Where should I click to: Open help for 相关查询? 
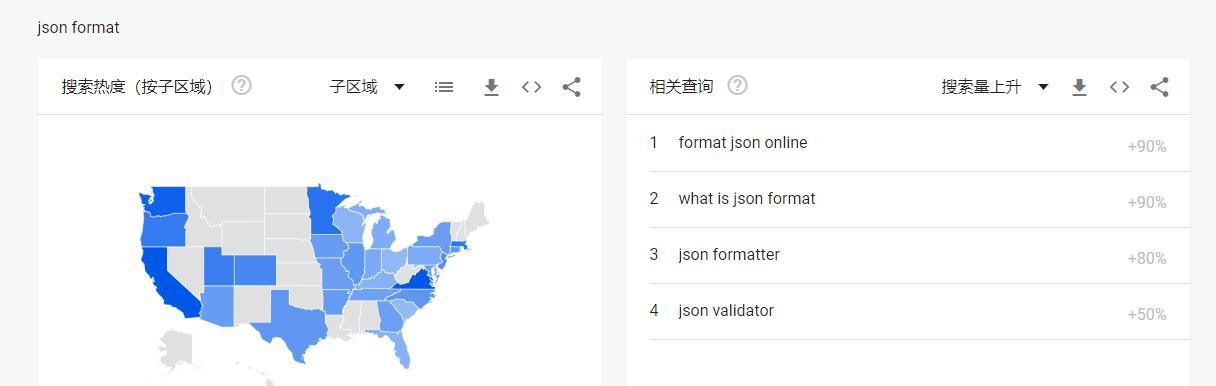pos(737,86)
